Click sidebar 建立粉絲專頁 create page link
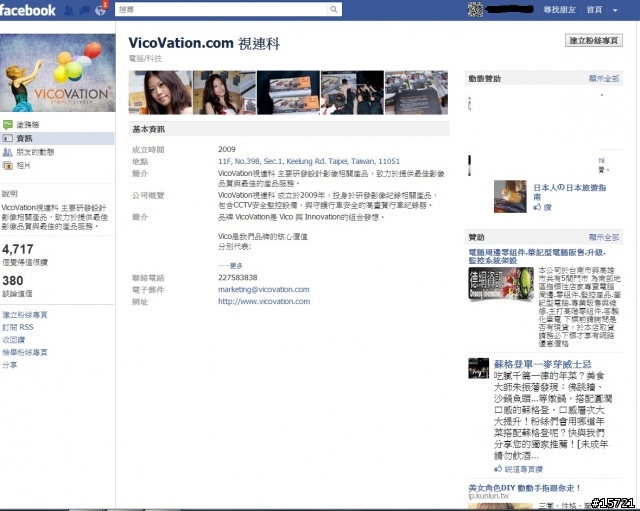The image size is (640, 511). 25,315
